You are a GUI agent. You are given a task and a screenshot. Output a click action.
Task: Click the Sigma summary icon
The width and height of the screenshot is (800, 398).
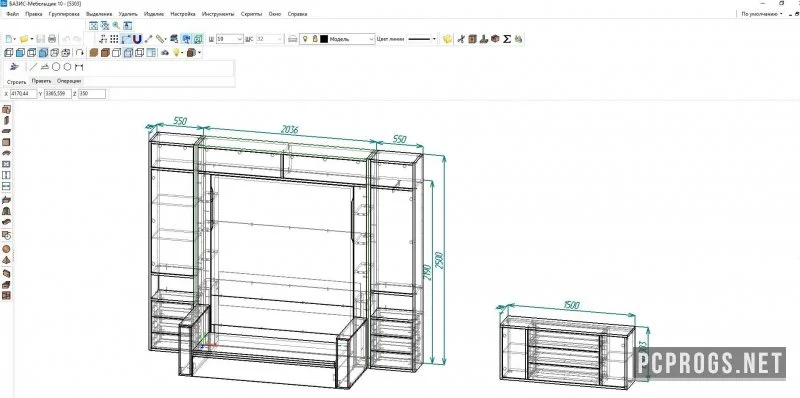coord(507,39)
